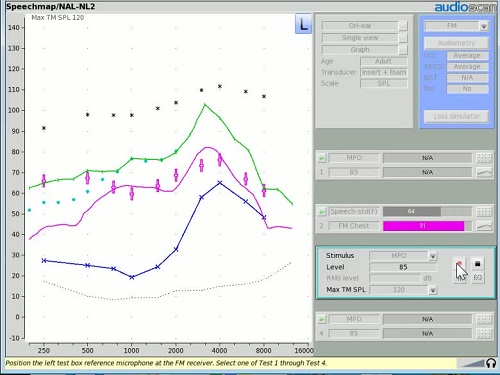Screen dimensions: 500x375
Task: Click the black stop button
Action: (x=477, y=264)
